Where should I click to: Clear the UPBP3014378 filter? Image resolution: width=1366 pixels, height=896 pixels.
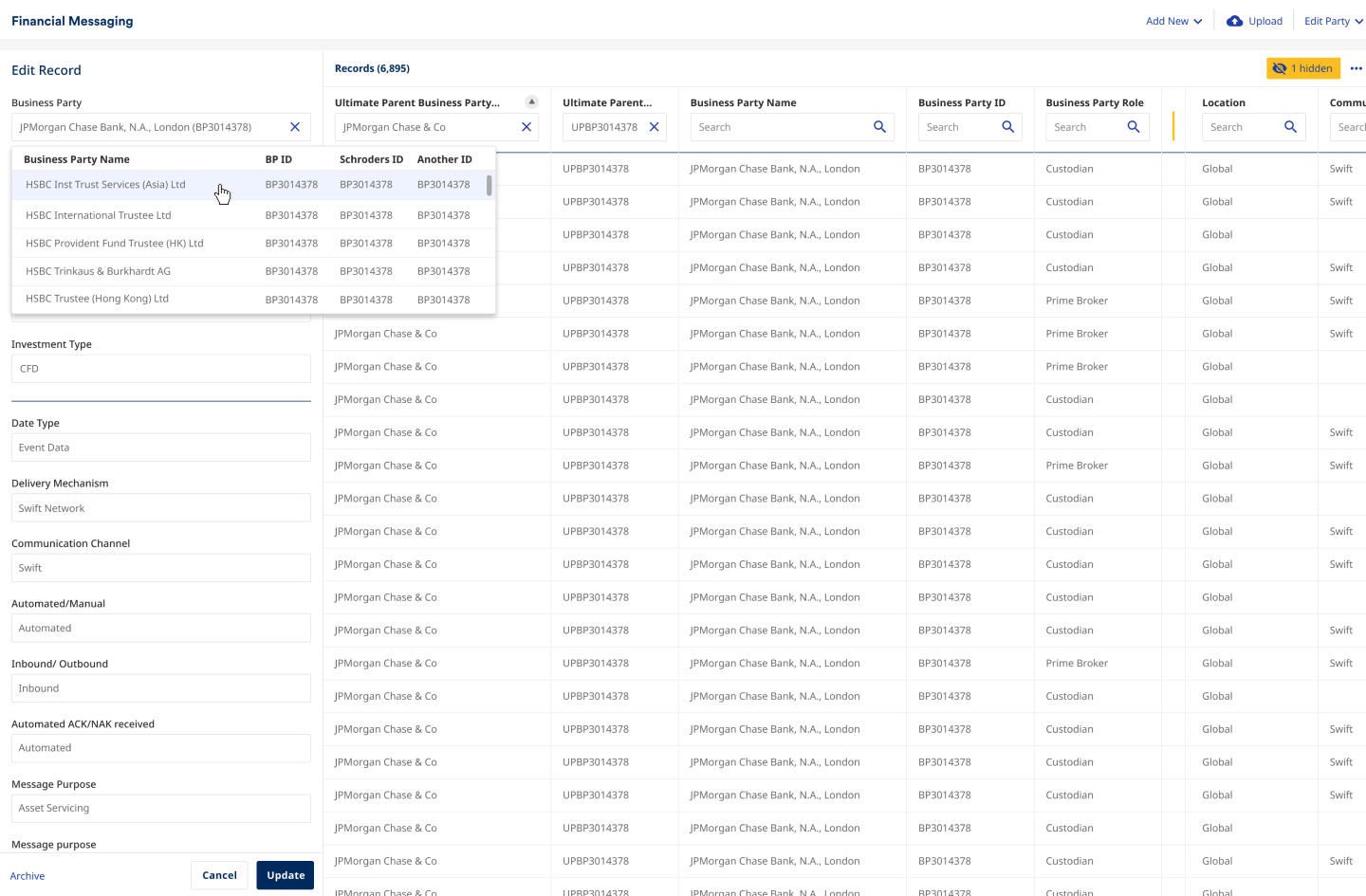654,127
